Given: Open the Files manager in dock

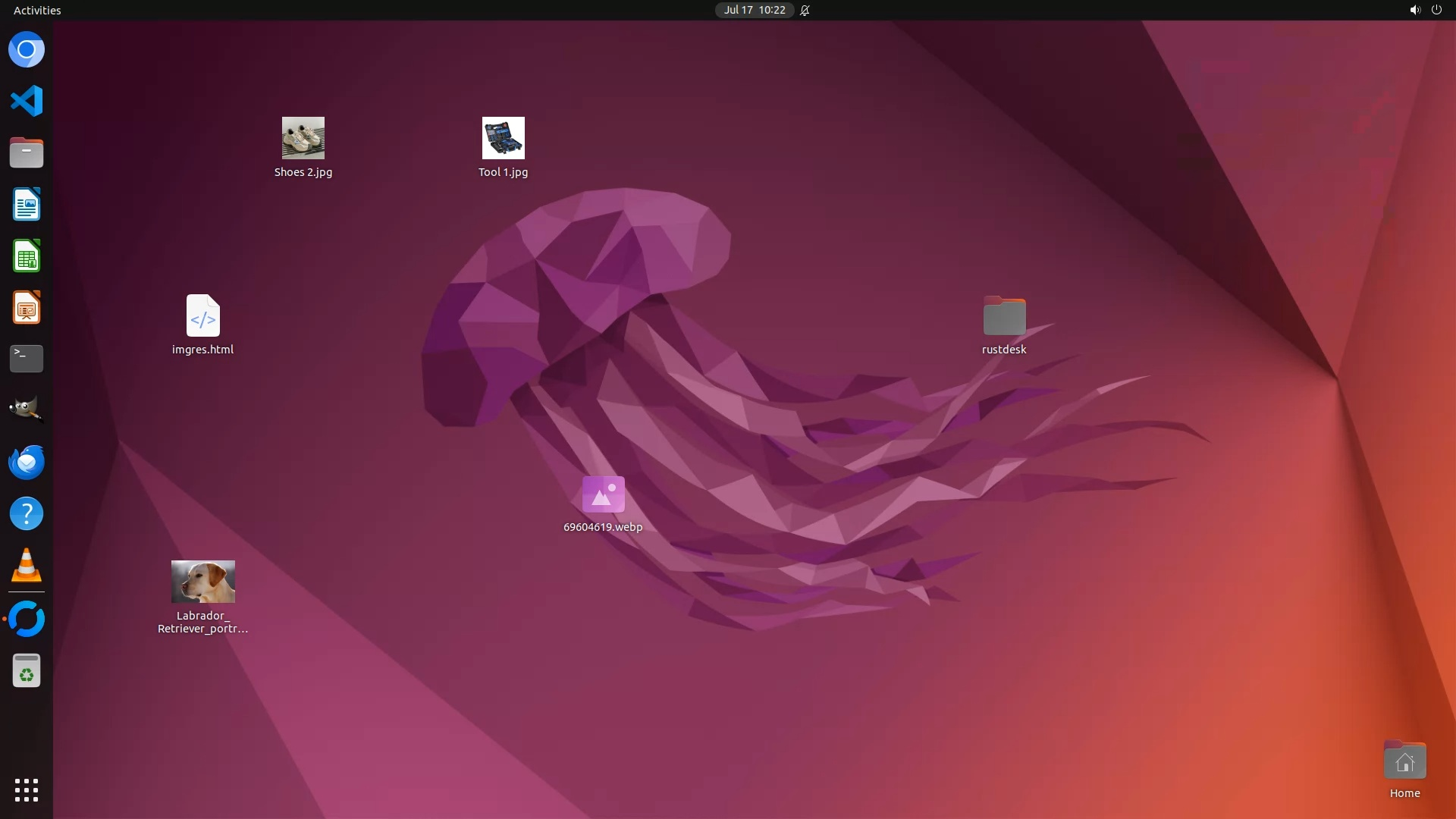Looking at the screenshot, I should [27, 152].
